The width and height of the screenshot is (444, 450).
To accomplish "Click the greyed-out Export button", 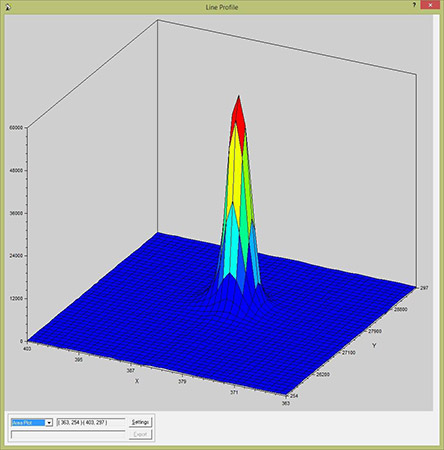I will (x=140, y=434).
